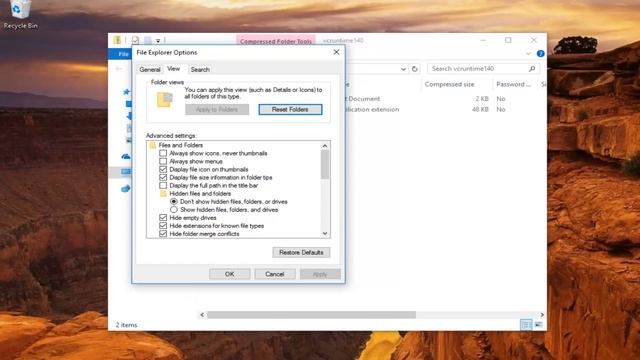Viewport: 640px width, 360px height.
Task: Sort by Password column header
Action: click(x=513, y=84)
